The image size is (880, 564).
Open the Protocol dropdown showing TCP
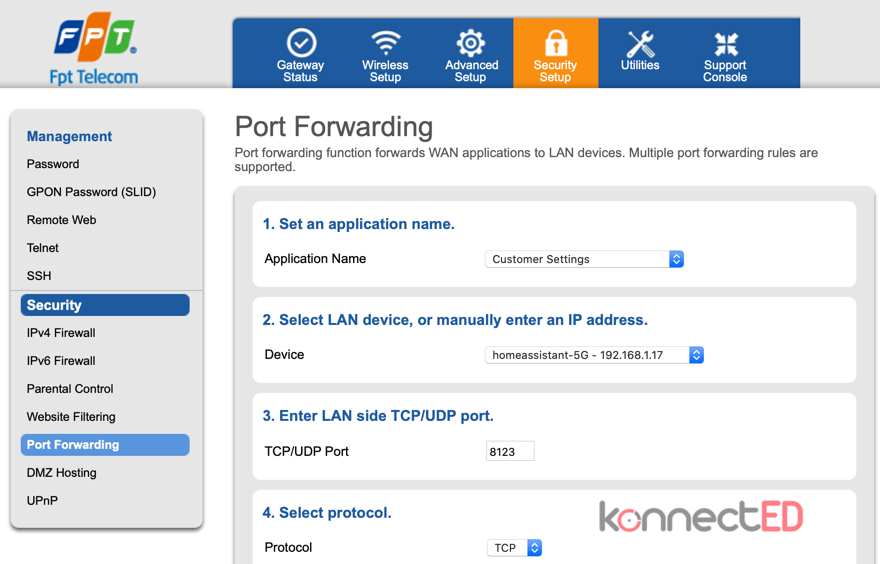pyautogui.click(x=515, y=548)
